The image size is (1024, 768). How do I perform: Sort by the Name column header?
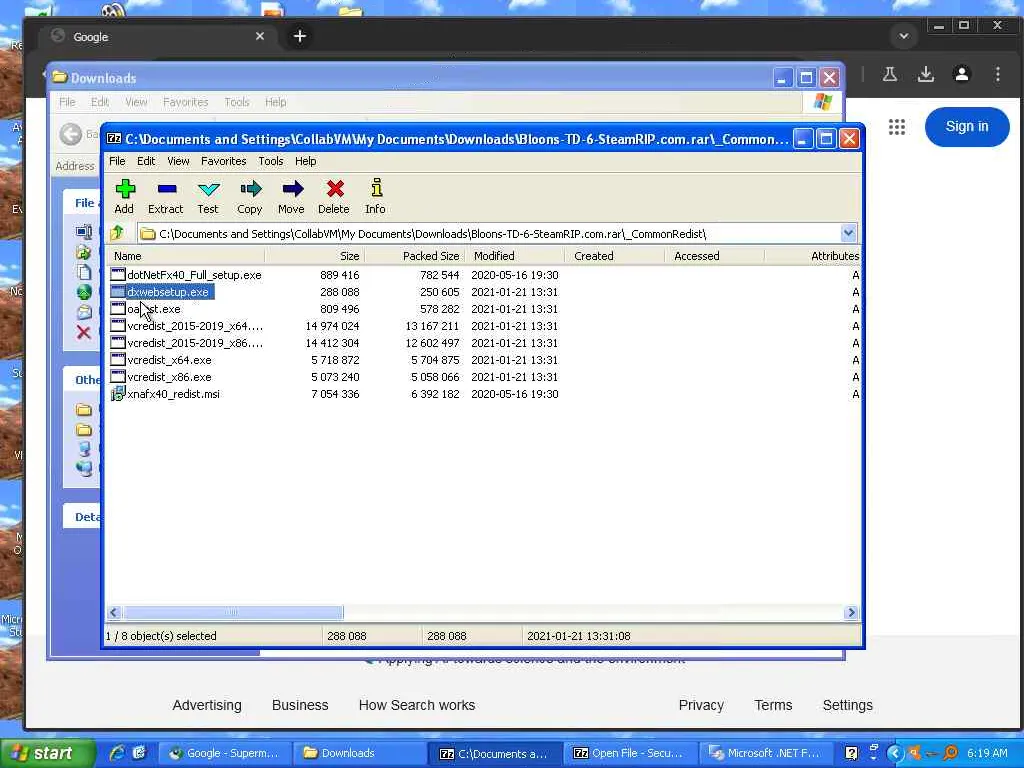point(185,256)
